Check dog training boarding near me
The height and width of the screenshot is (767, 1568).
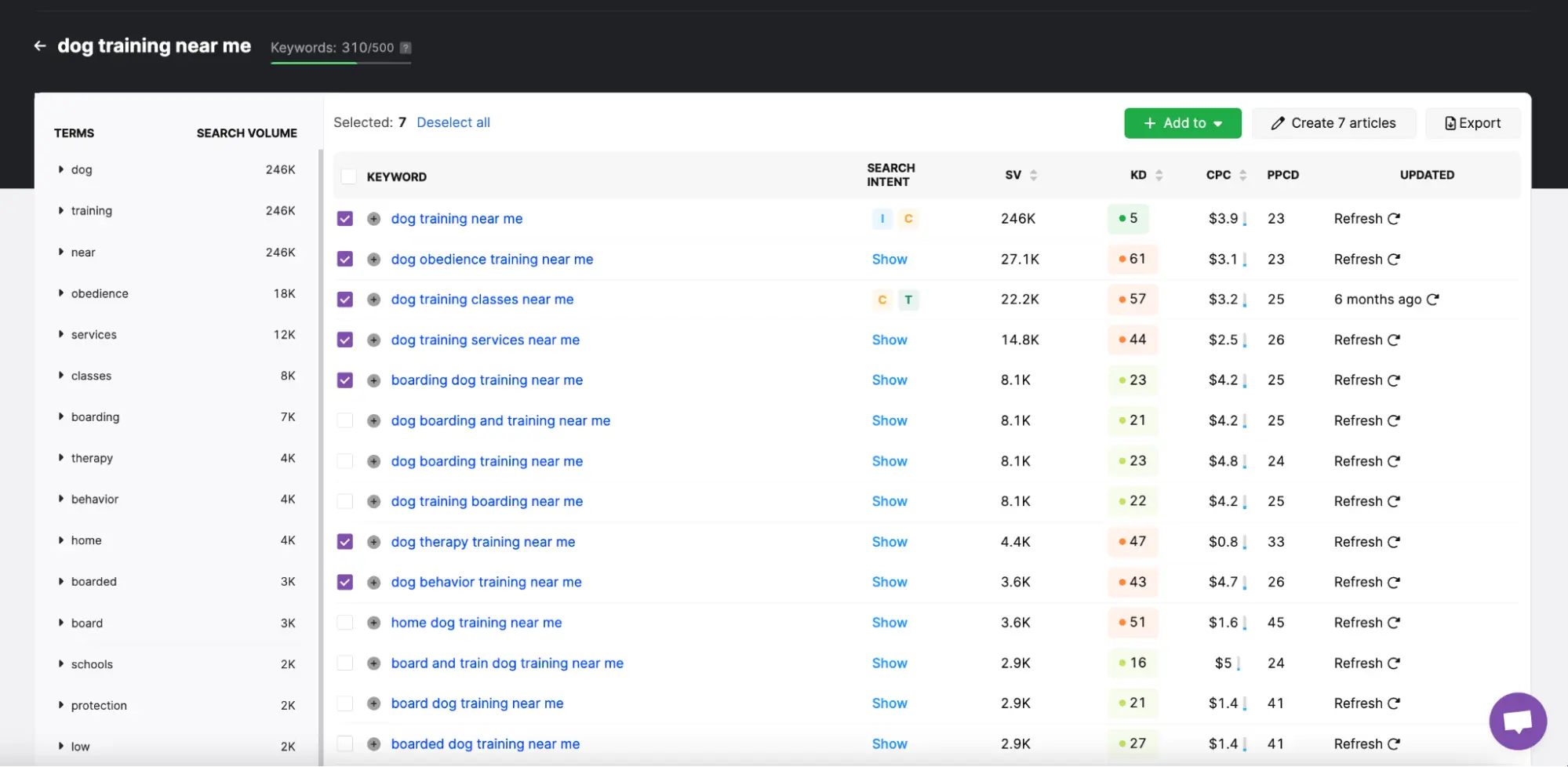[x=345, y=502]
